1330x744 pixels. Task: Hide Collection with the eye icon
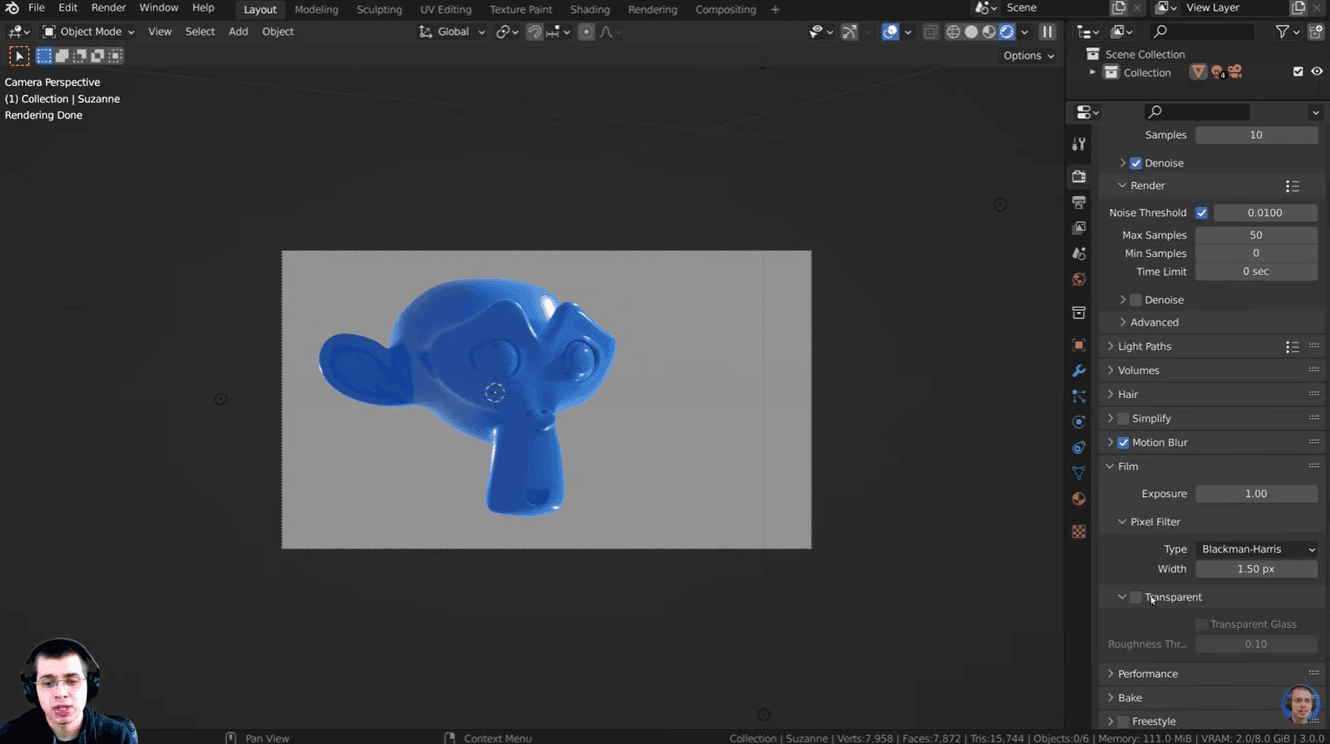(1316, 72)
